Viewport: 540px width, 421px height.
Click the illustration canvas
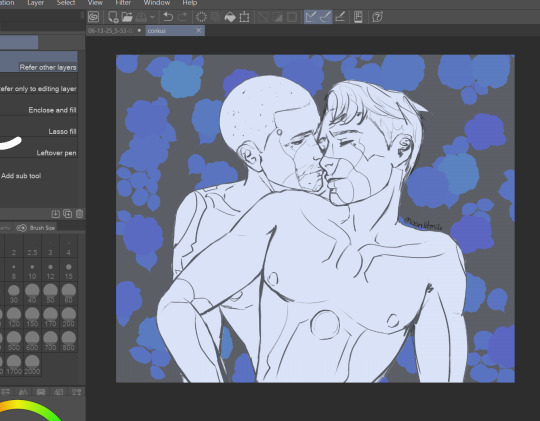pos(315,218)
